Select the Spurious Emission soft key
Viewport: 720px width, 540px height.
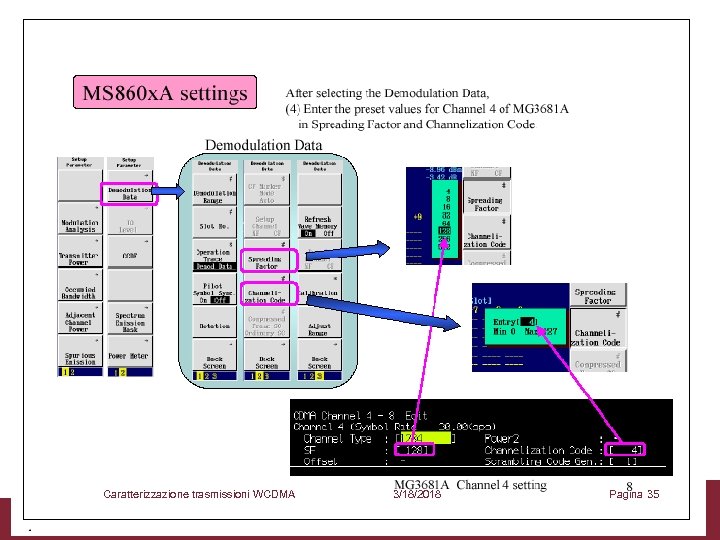tap(80, 352)
